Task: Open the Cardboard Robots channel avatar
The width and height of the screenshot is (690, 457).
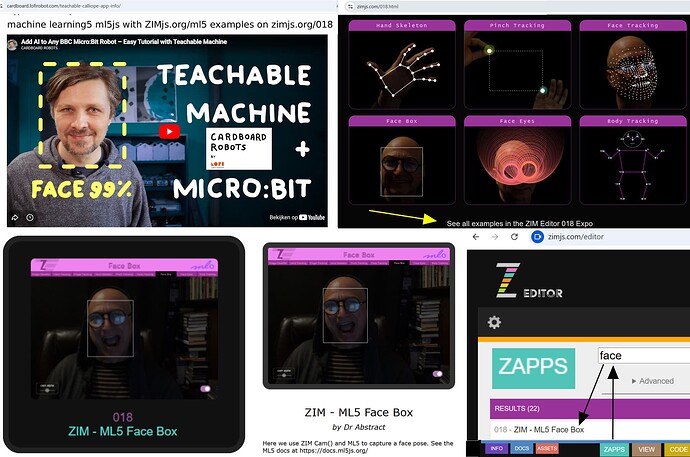Action: [x=12, y=44]
